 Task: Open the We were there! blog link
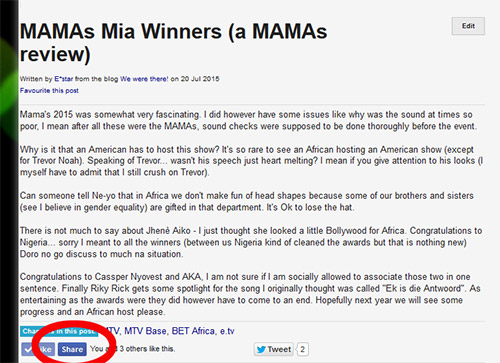pos(144,79)
